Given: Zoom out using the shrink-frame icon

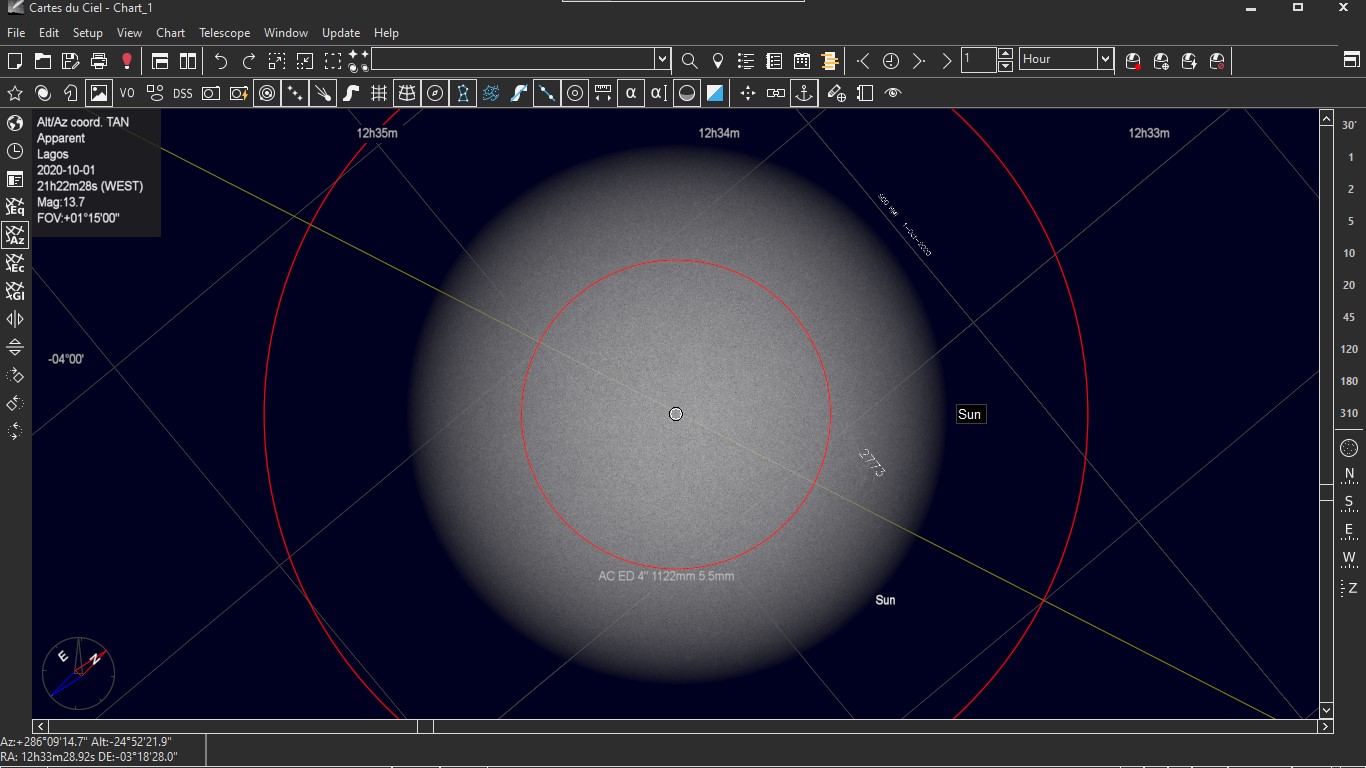Looking at the screenshot, I should point(305,61).
